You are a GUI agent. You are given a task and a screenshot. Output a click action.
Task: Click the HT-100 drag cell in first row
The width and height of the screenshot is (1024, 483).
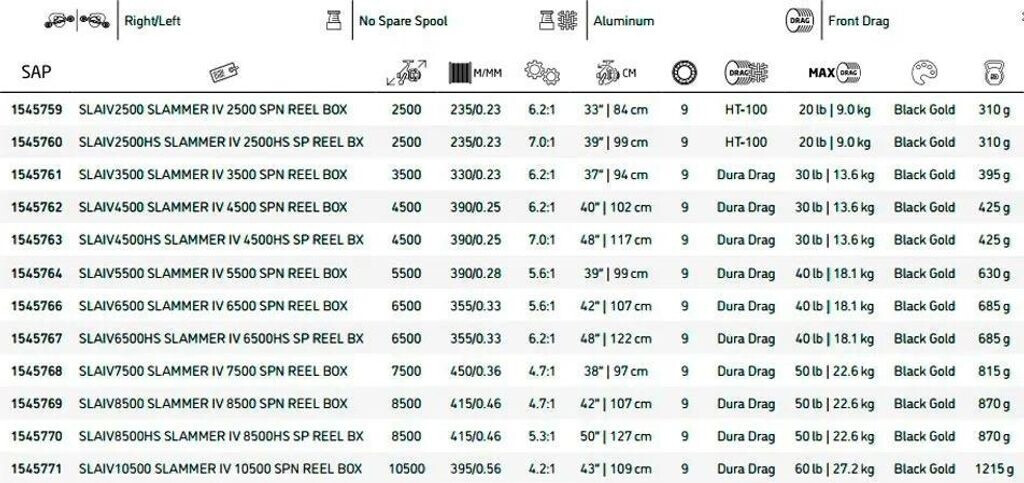click(745, 110)
